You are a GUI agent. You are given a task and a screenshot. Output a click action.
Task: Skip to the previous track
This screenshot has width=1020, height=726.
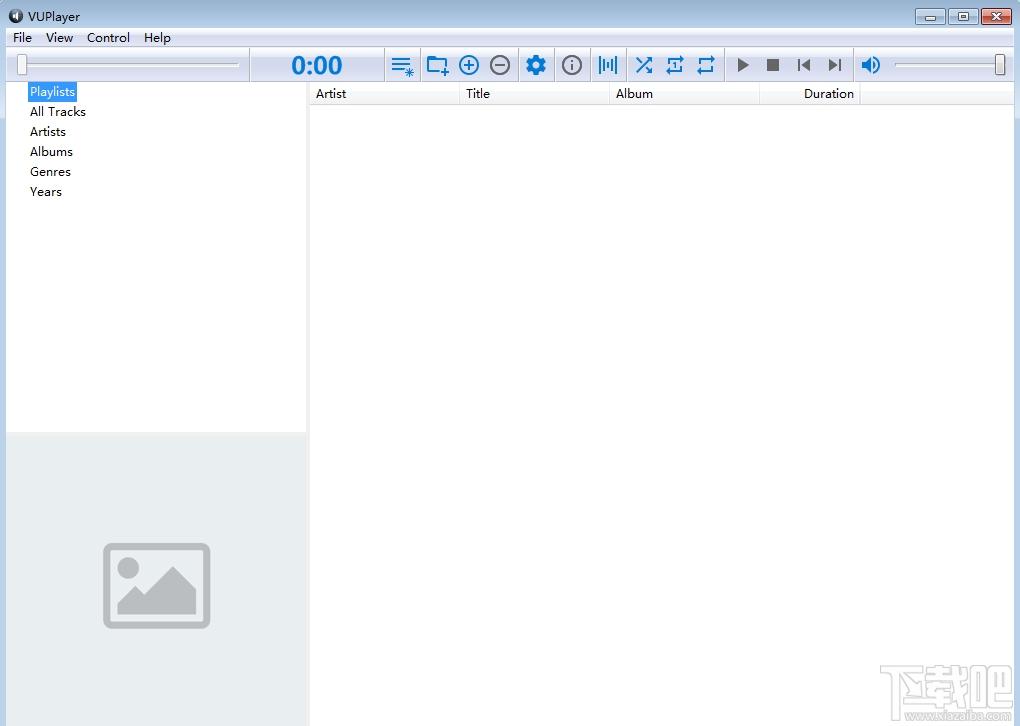804,65
